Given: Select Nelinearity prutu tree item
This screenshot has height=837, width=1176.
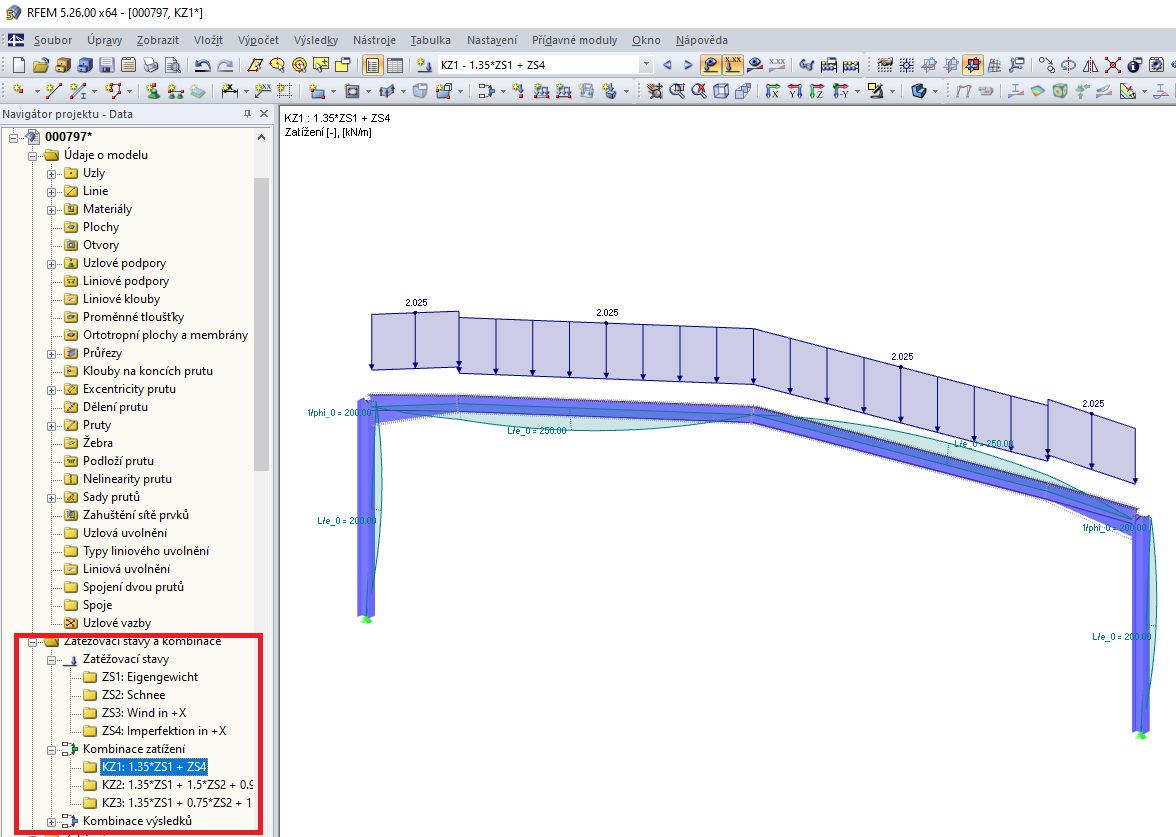Looking at the screenshot, I should click(128, 478).
